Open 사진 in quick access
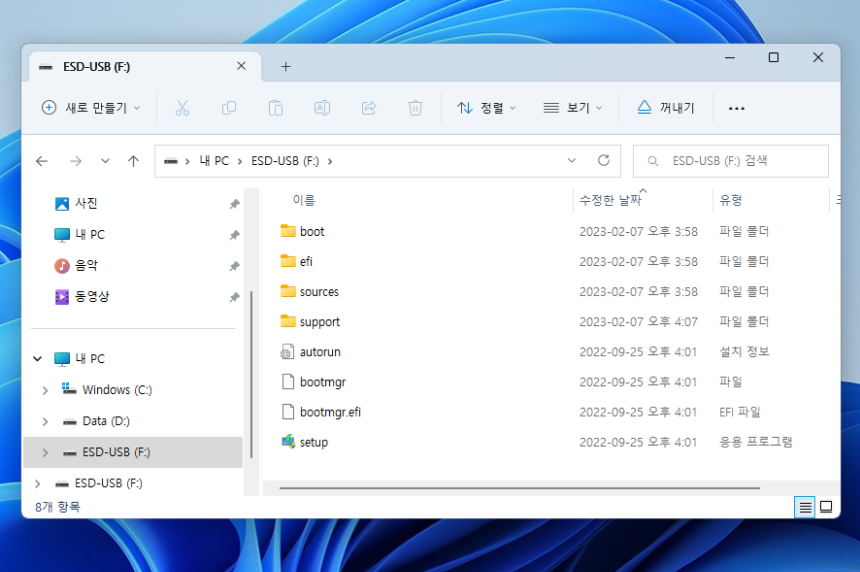860x572 pixels. click(86, 203)
